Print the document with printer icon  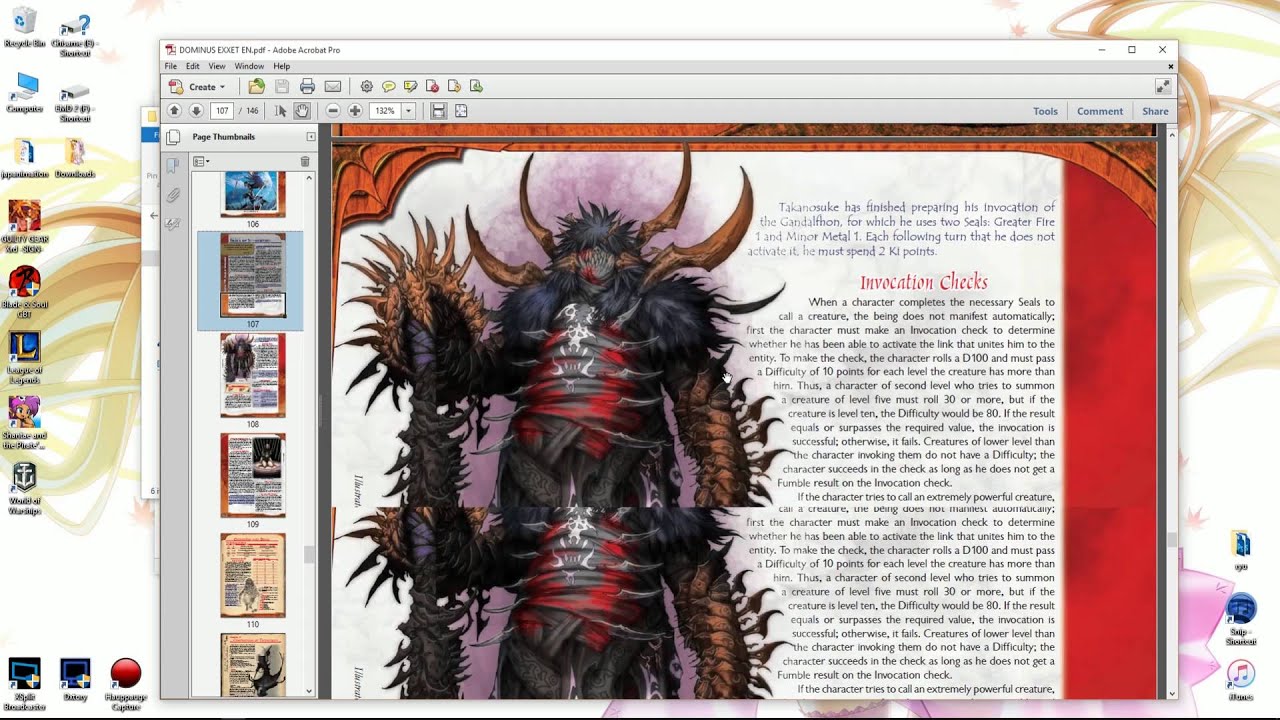tap(307, 87)
